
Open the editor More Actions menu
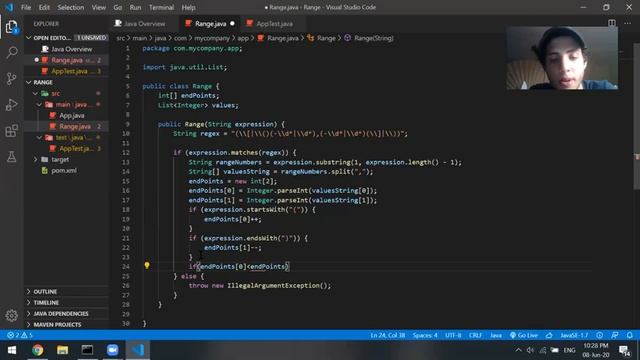pyautogui.click(x=627, y=23)
